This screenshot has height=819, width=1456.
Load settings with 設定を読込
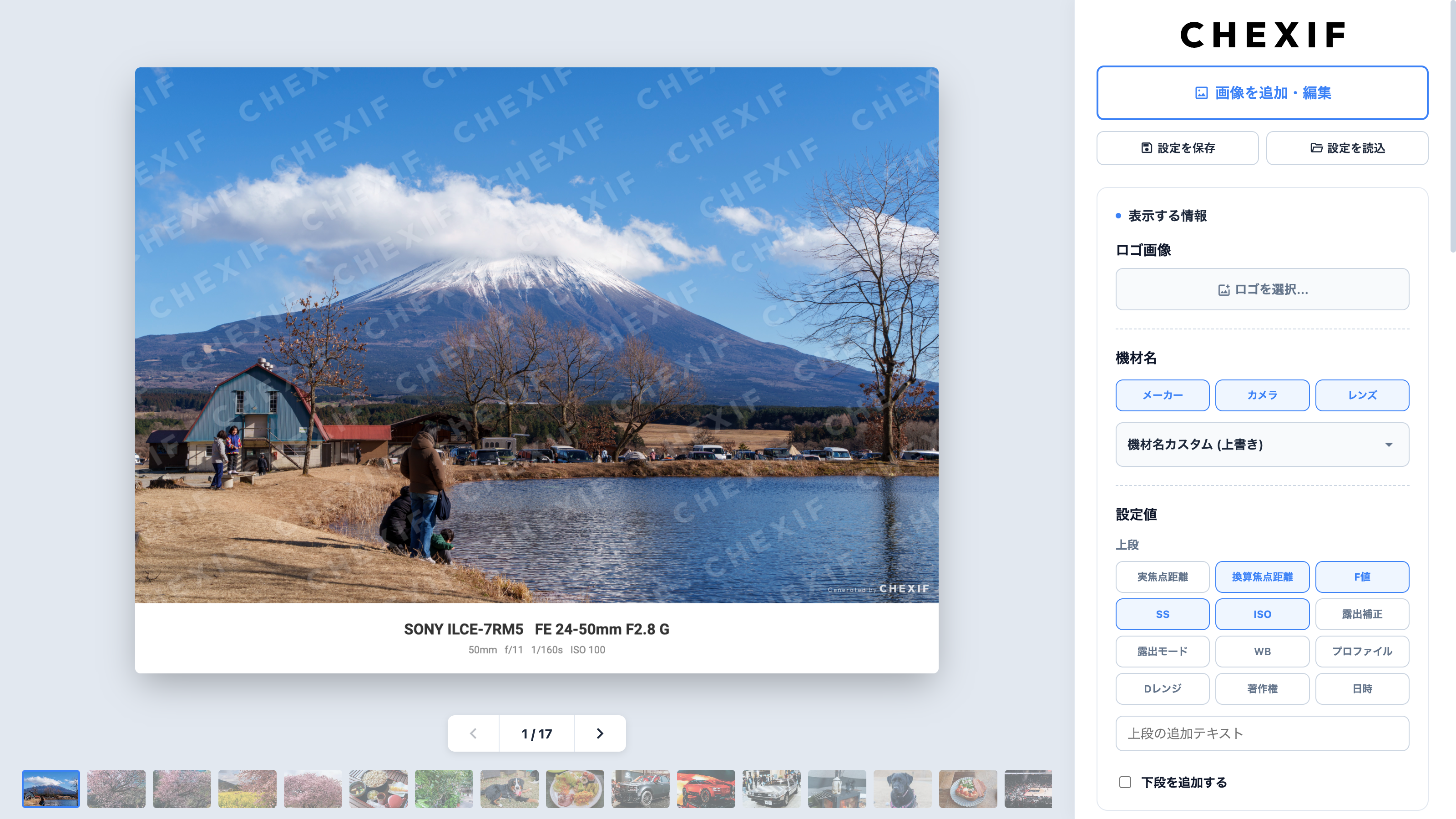[x=1347, y=147]
